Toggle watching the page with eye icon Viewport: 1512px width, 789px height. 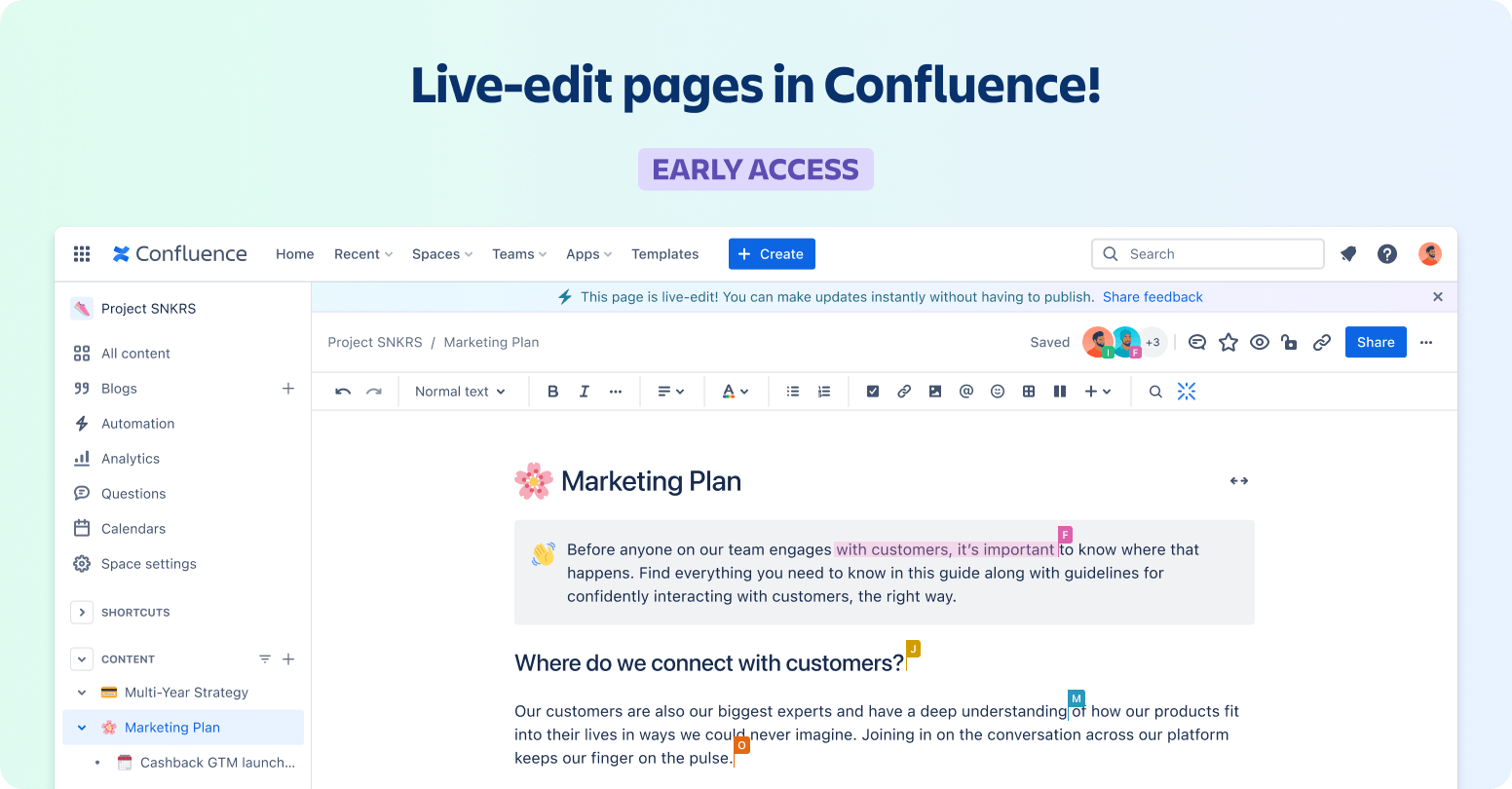(x=1260, y=343)
